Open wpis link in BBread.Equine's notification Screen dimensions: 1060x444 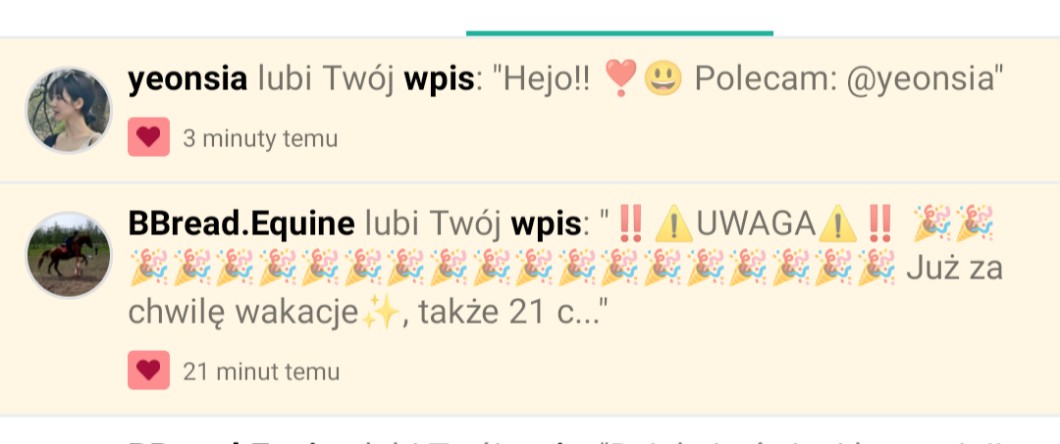click(546, 225)
